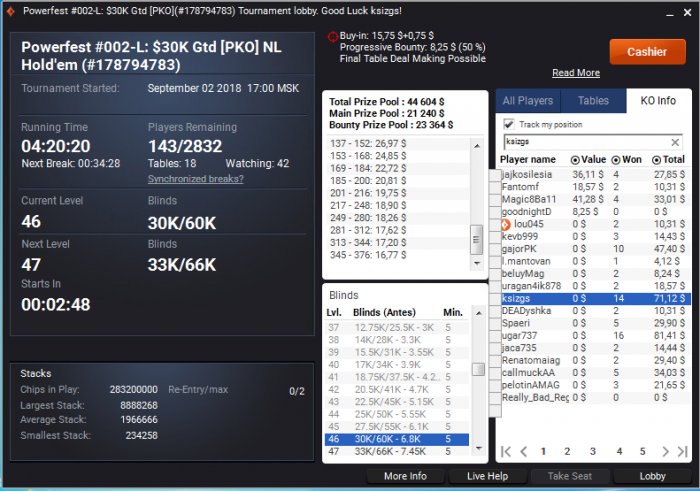Viewport: 700px width, 491px height.
Task: Click the orange badge icon beside lou045
Action: click(x=505, y=225)
